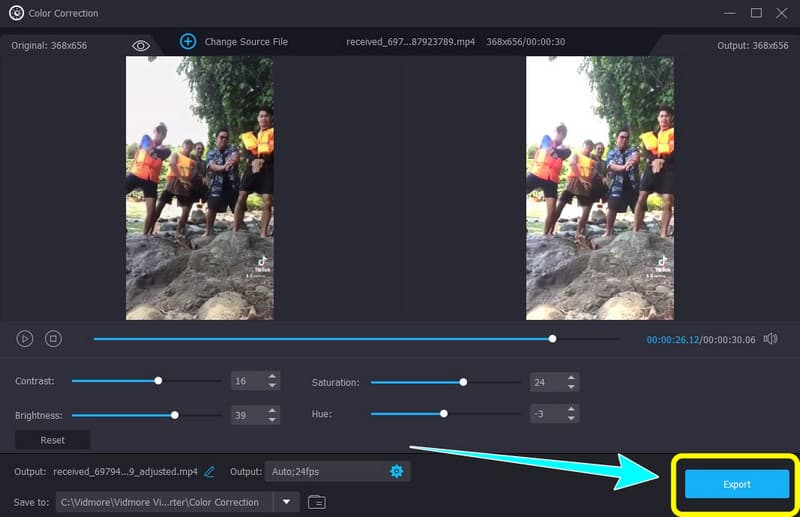Increase the Saturation value with up arrow
800x517 pixels.
click(x=571, y=377)
